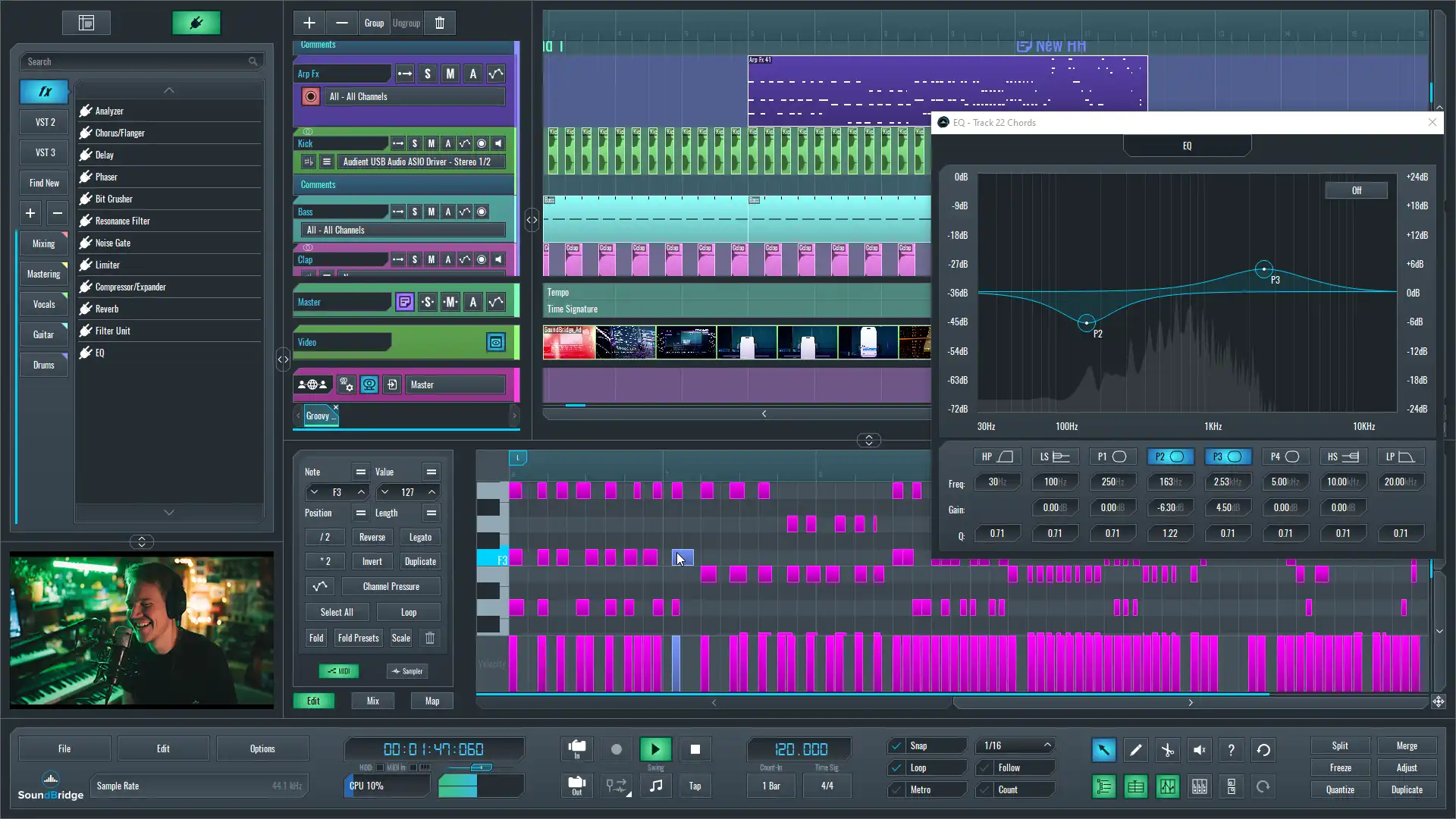The width and height of the screenshot is (1456, 819).
Task: Open the Master output dropdown
Action: click(x=455, y=384)
